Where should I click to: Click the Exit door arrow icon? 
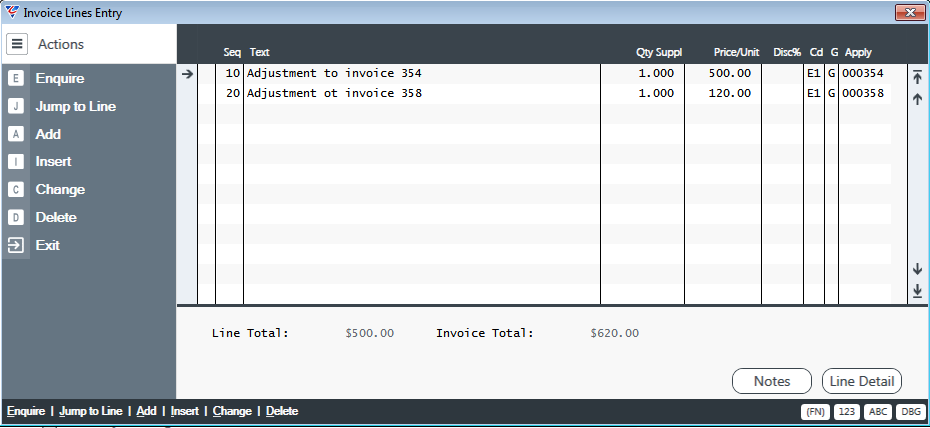16,245
